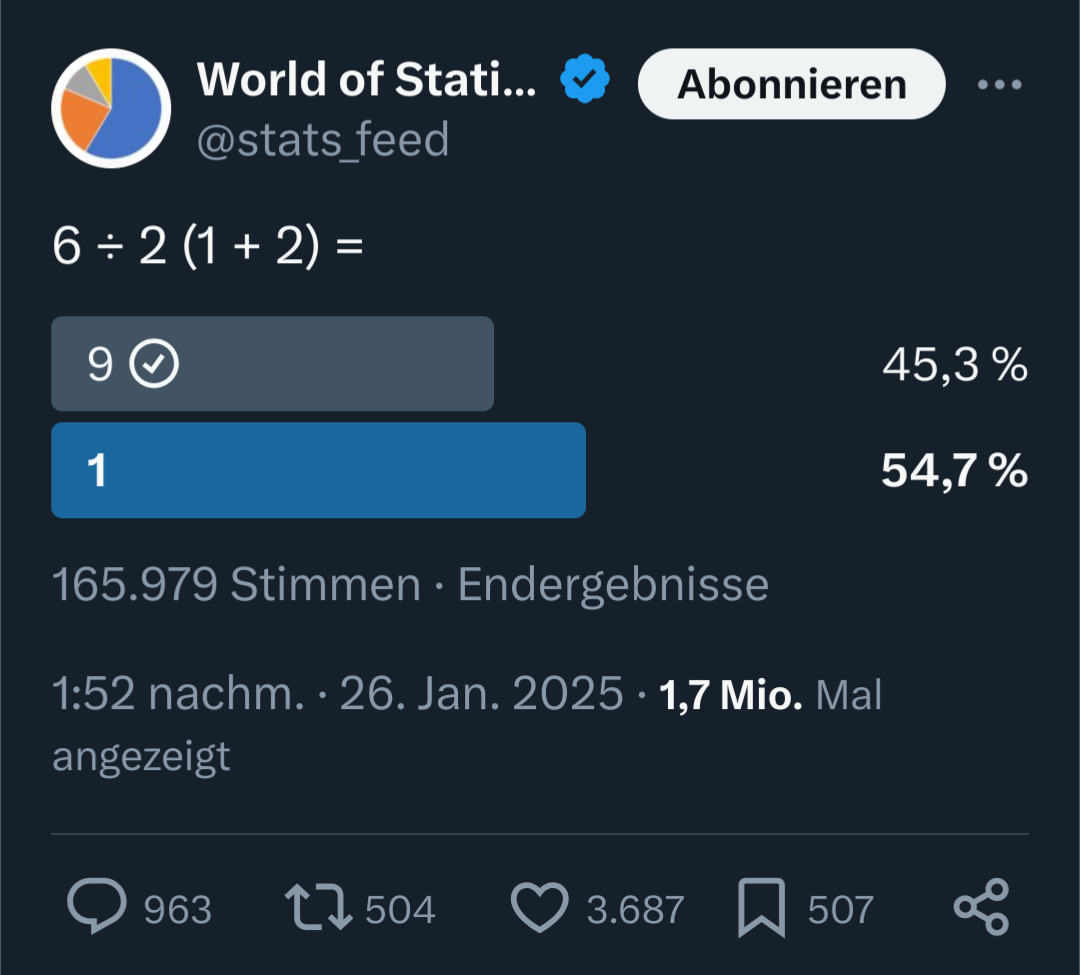This screenshot has height=975, width=1080.
Task: Select the poll option 9 bar
Action: tap(272, 364)
